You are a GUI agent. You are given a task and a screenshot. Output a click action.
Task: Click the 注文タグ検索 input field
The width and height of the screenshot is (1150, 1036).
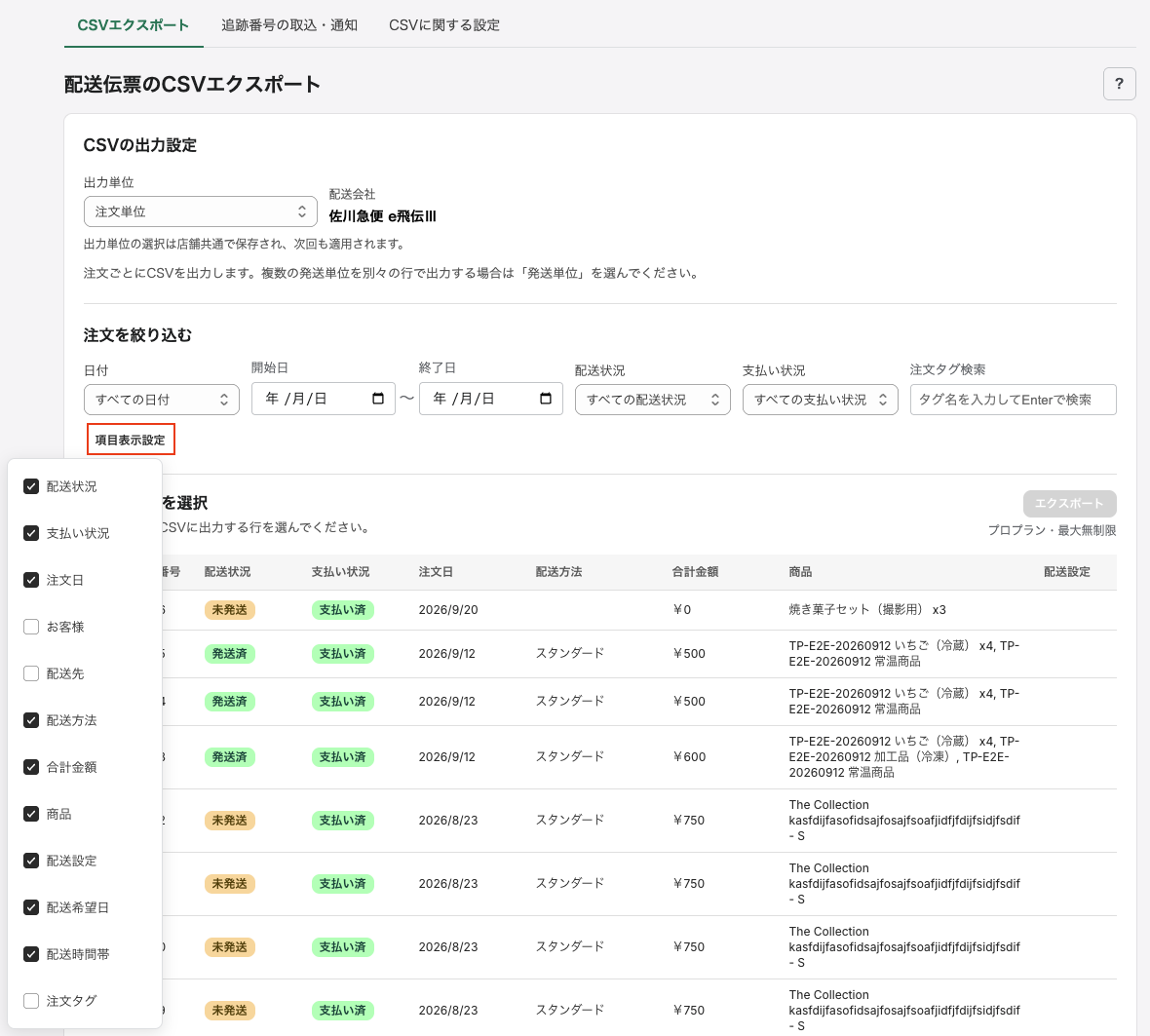(x=1013, y=400)
